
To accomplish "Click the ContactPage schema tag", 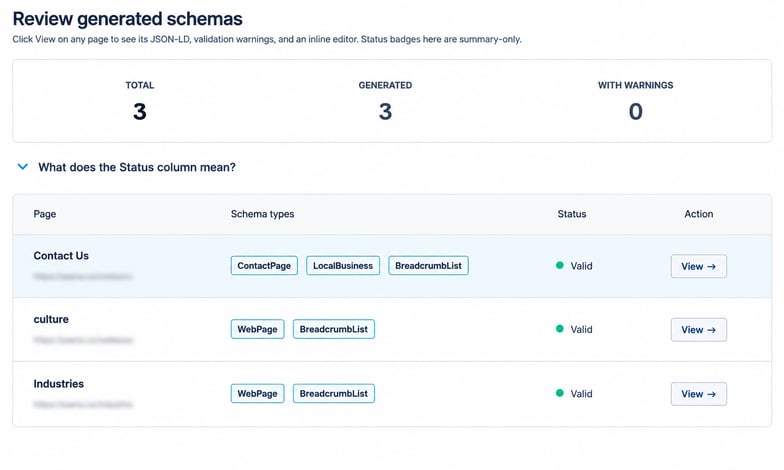I will click(264, 266).
